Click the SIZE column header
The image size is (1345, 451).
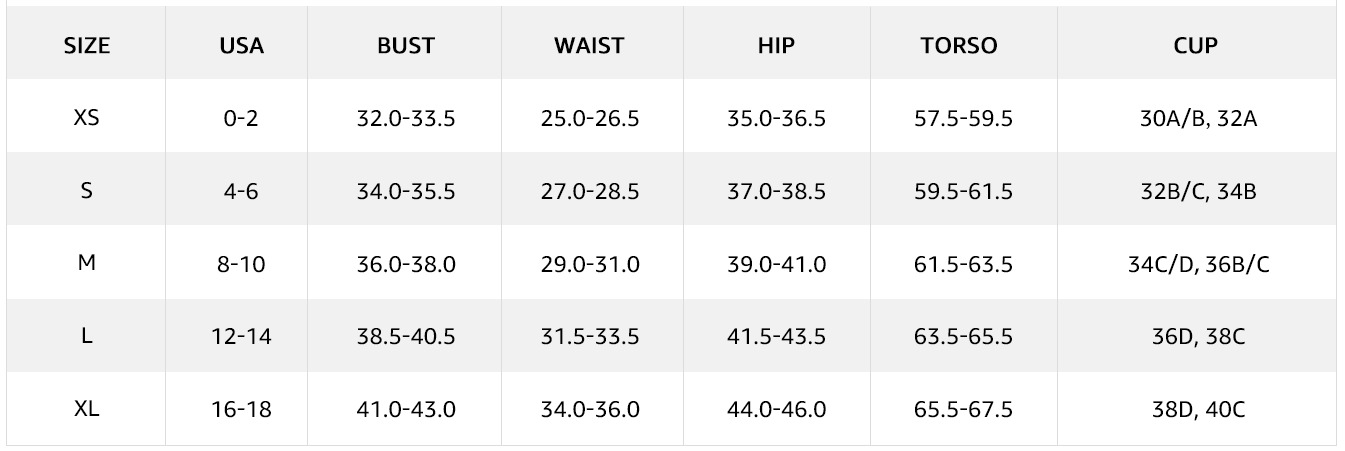pos(87,46)
